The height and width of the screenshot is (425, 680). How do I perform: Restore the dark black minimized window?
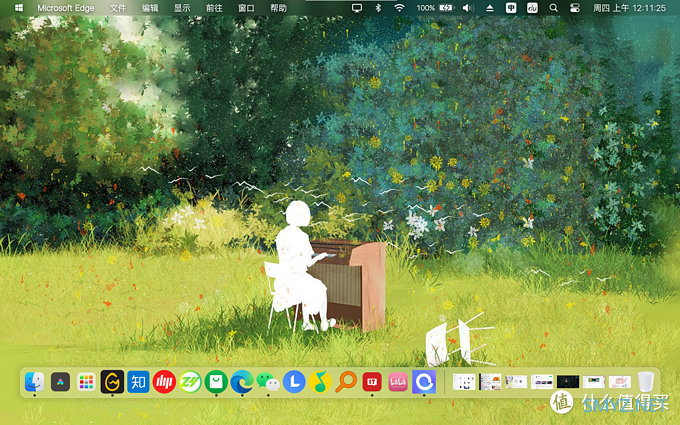point(568,382)
